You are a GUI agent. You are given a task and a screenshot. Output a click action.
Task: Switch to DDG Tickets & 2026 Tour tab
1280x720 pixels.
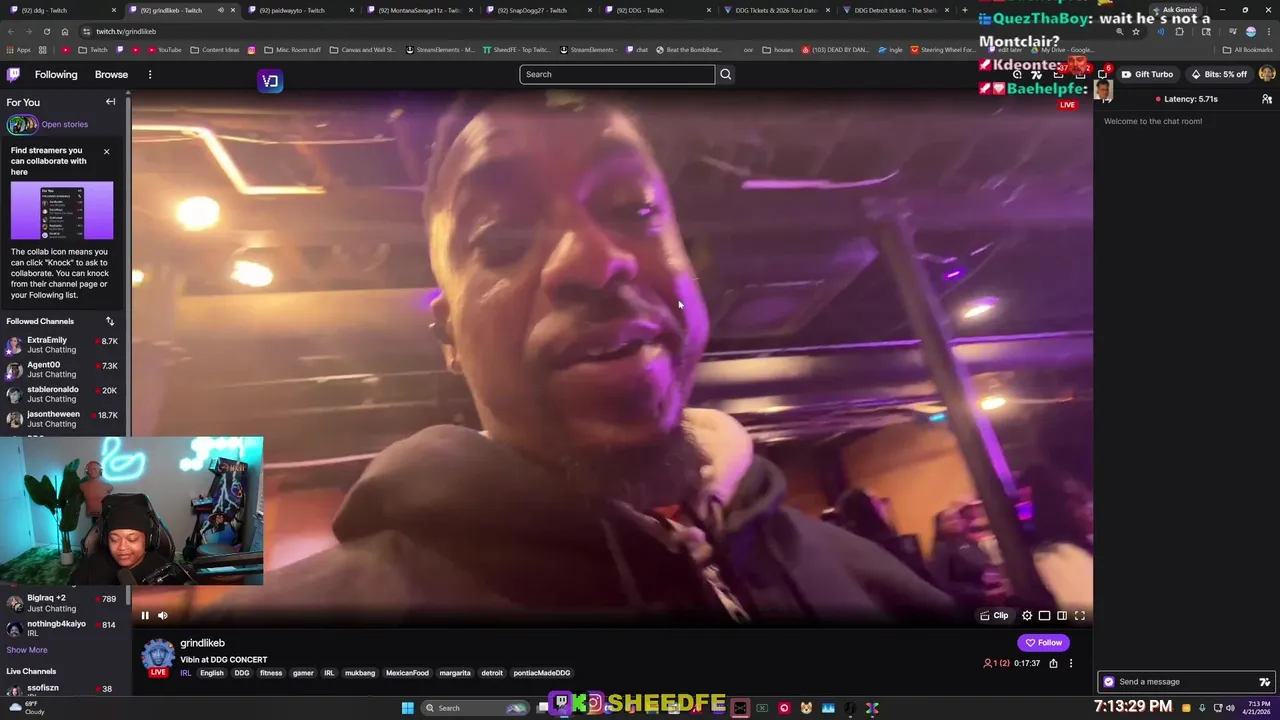[x=775, y=10]
